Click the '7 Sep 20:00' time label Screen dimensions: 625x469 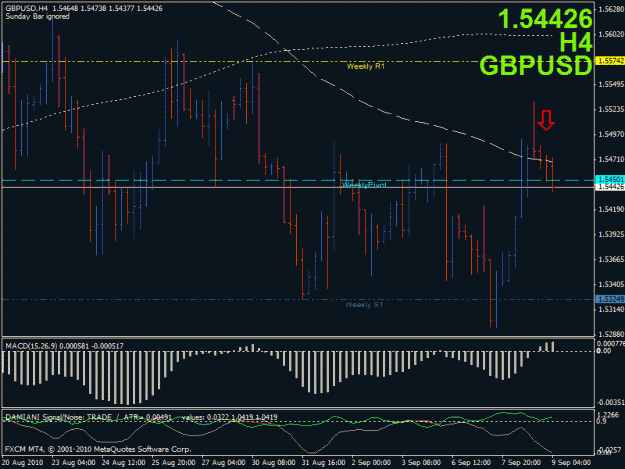click(x=521, y=463)
